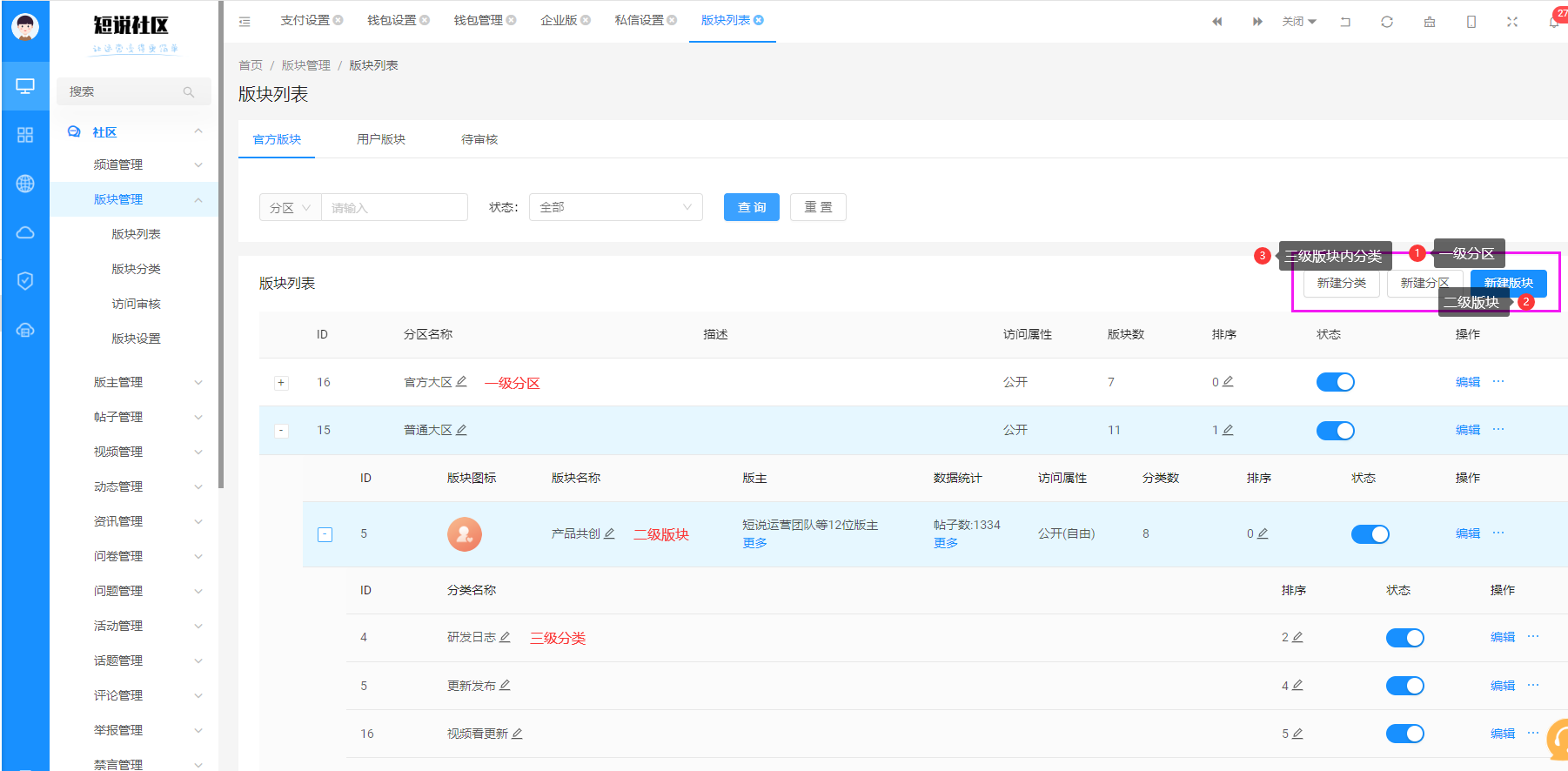Screen dimensions: 1568x771
Task: Expand 频道管理 in the side menu
Action: [136, 164]
